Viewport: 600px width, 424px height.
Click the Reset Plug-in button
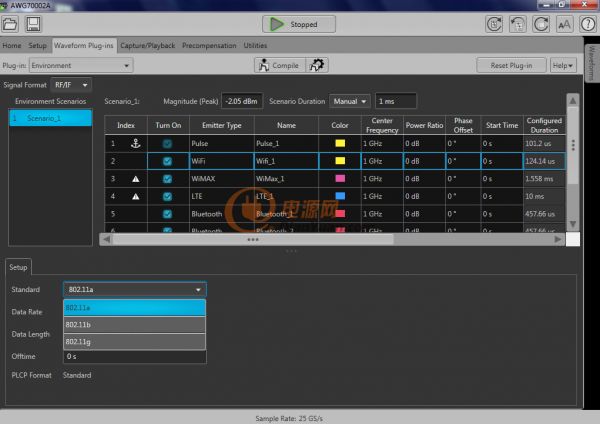pyautogui.click(x=511, y=65)
